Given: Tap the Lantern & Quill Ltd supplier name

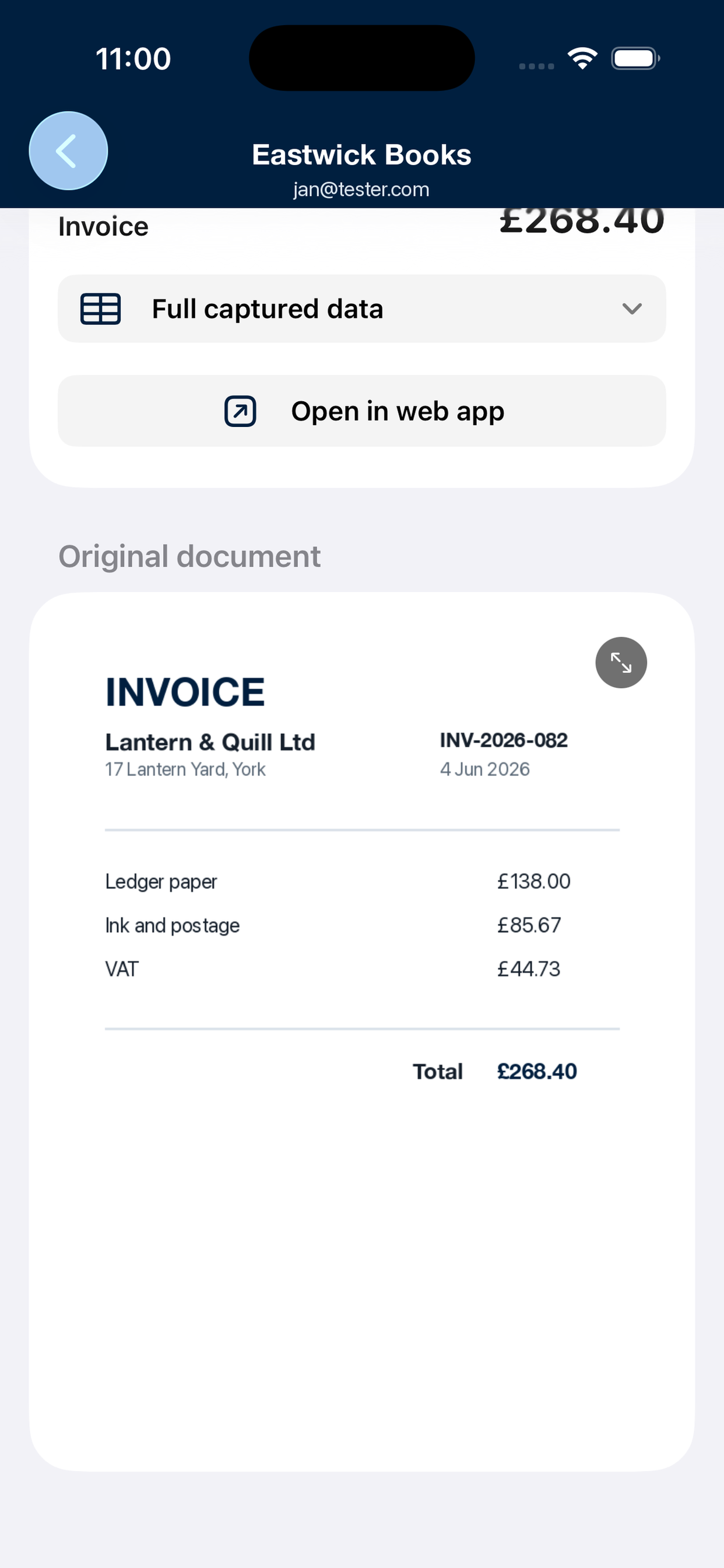Looking at the screenshot, I should point(210,742).
